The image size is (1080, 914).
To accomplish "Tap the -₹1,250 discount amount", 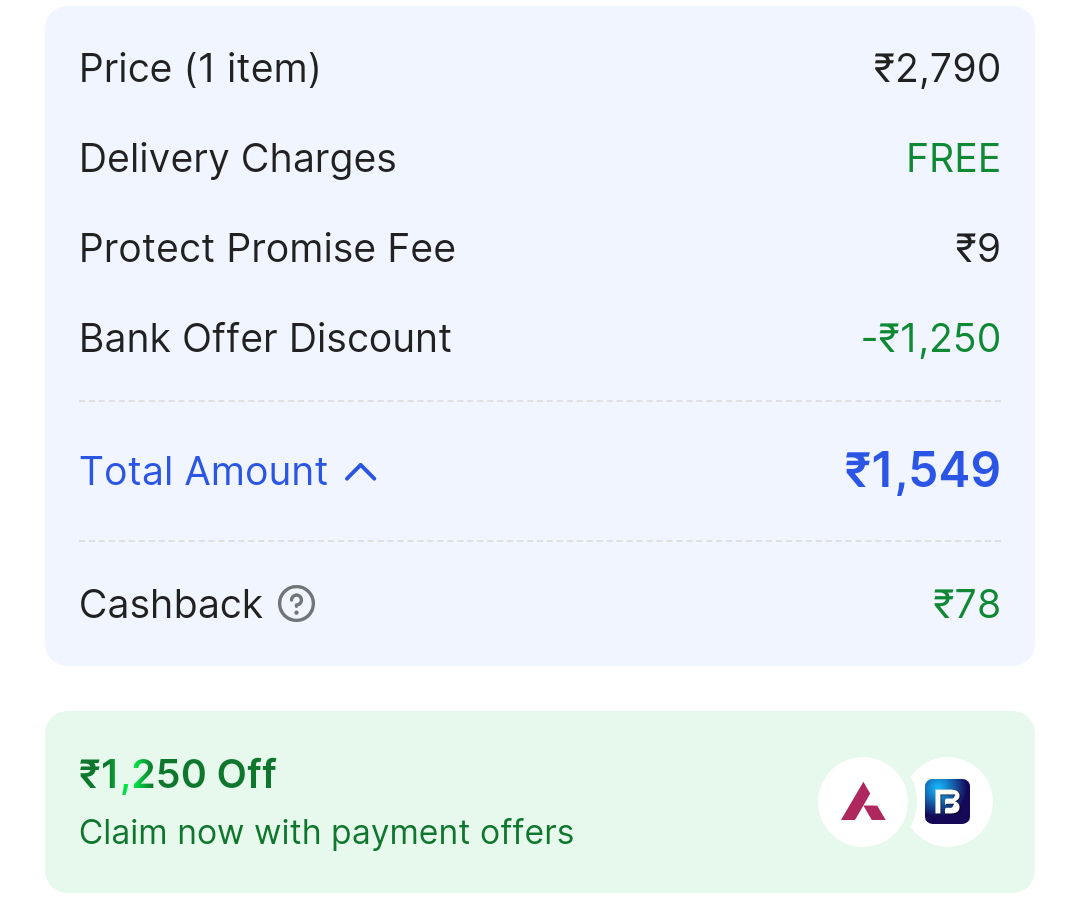I will (931, 338).
